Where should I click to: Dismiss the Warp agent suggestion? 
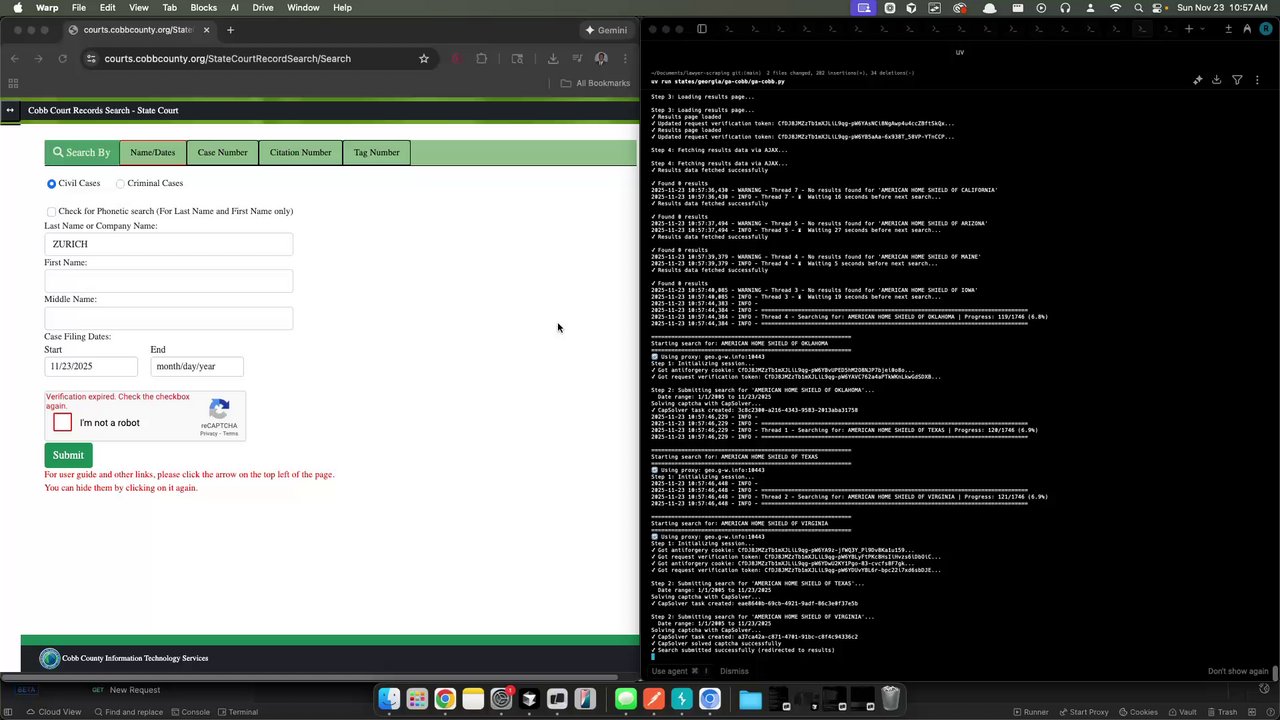(x=734, y=671)
